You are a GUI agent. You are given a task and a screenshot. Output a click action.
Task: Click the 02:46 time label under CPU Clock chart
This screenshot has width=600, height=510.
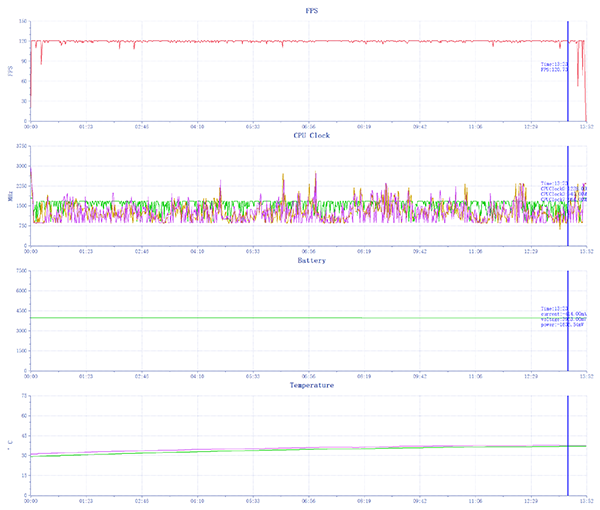click(x=141, y=252)
